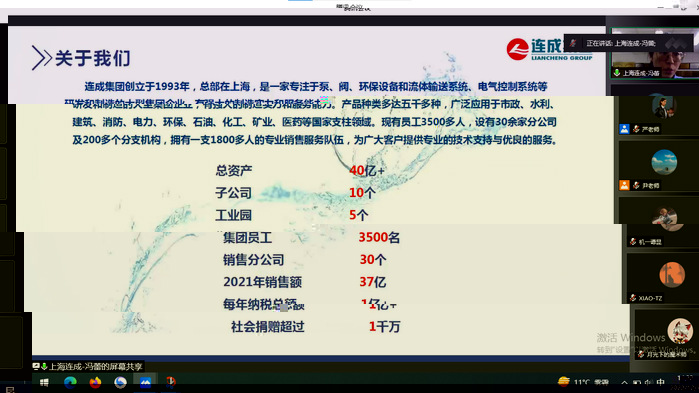Image resolution: width=699 pixels, height=393 pixels.
Task: Click 尹老师's orange co-host badge icon
Action: tap(624, 185)
